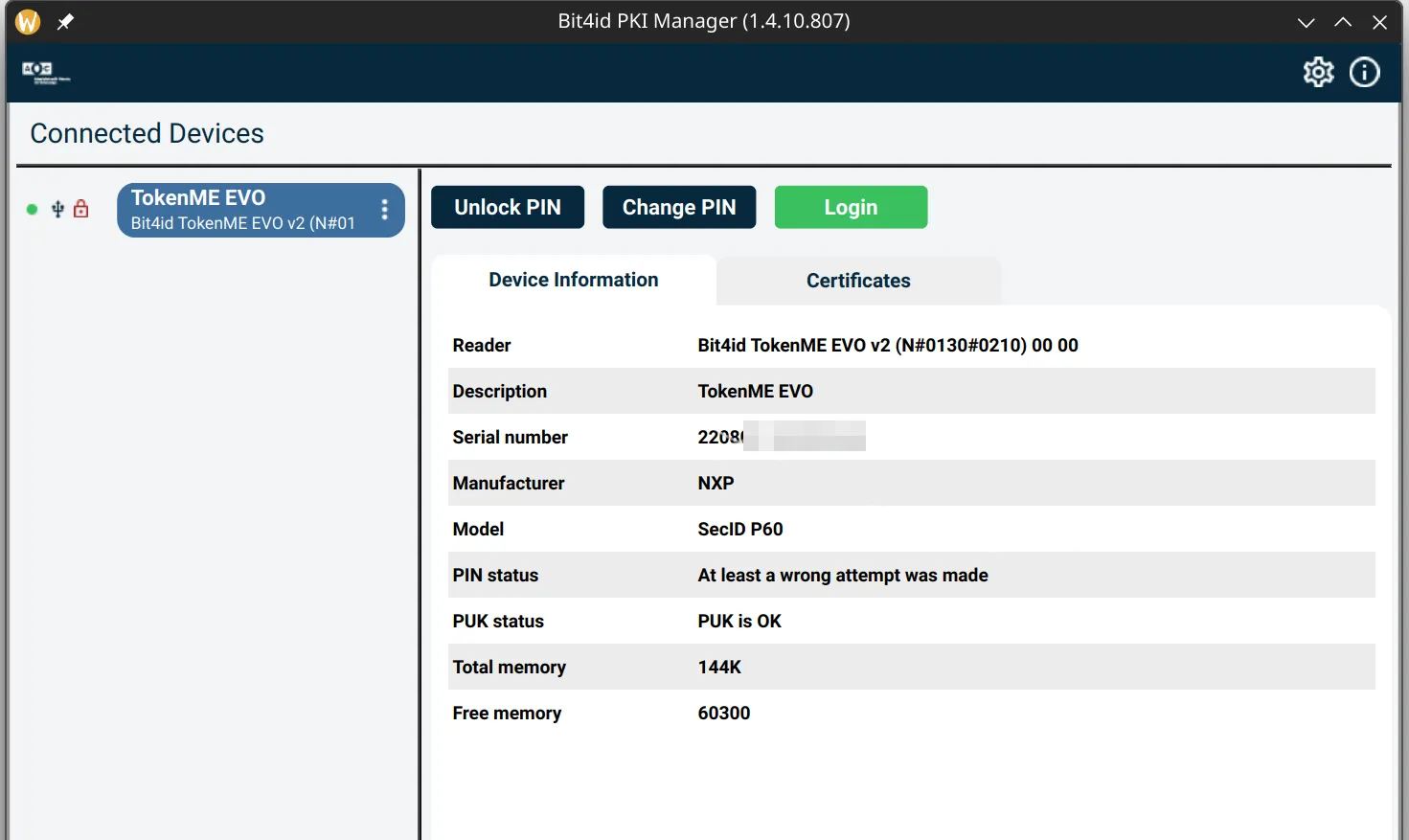This screenshot has width=1409, height=840.
Task: Click the 'PUK status' label
Action: coord(498,621)
